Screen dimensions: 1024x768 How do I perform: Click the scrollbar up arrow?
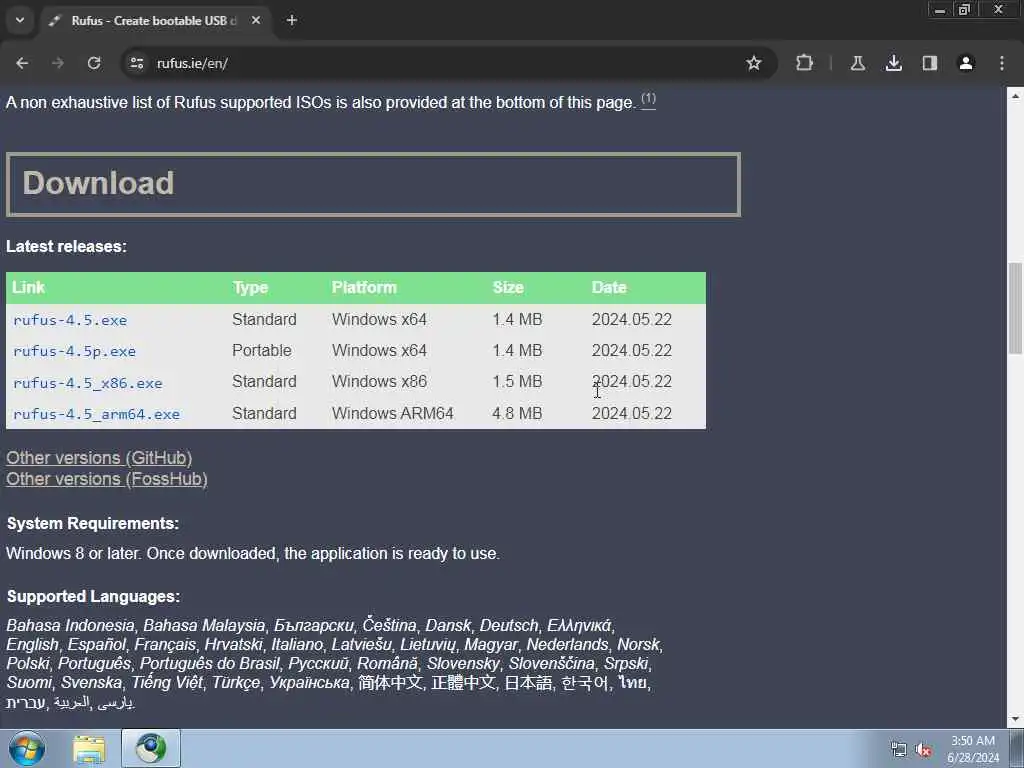pyautogui.click(x=1015, y=95)
